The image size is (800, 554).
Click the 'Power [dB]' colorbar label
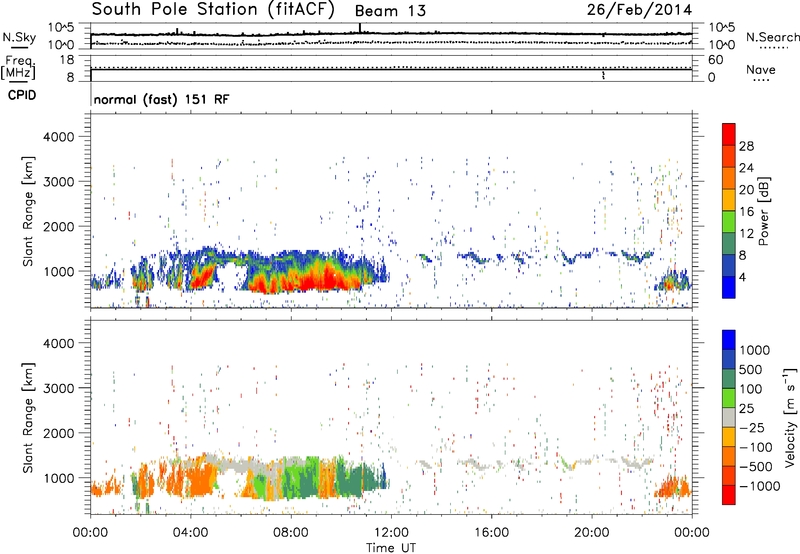pyautogui.click(x=764, y=211)
